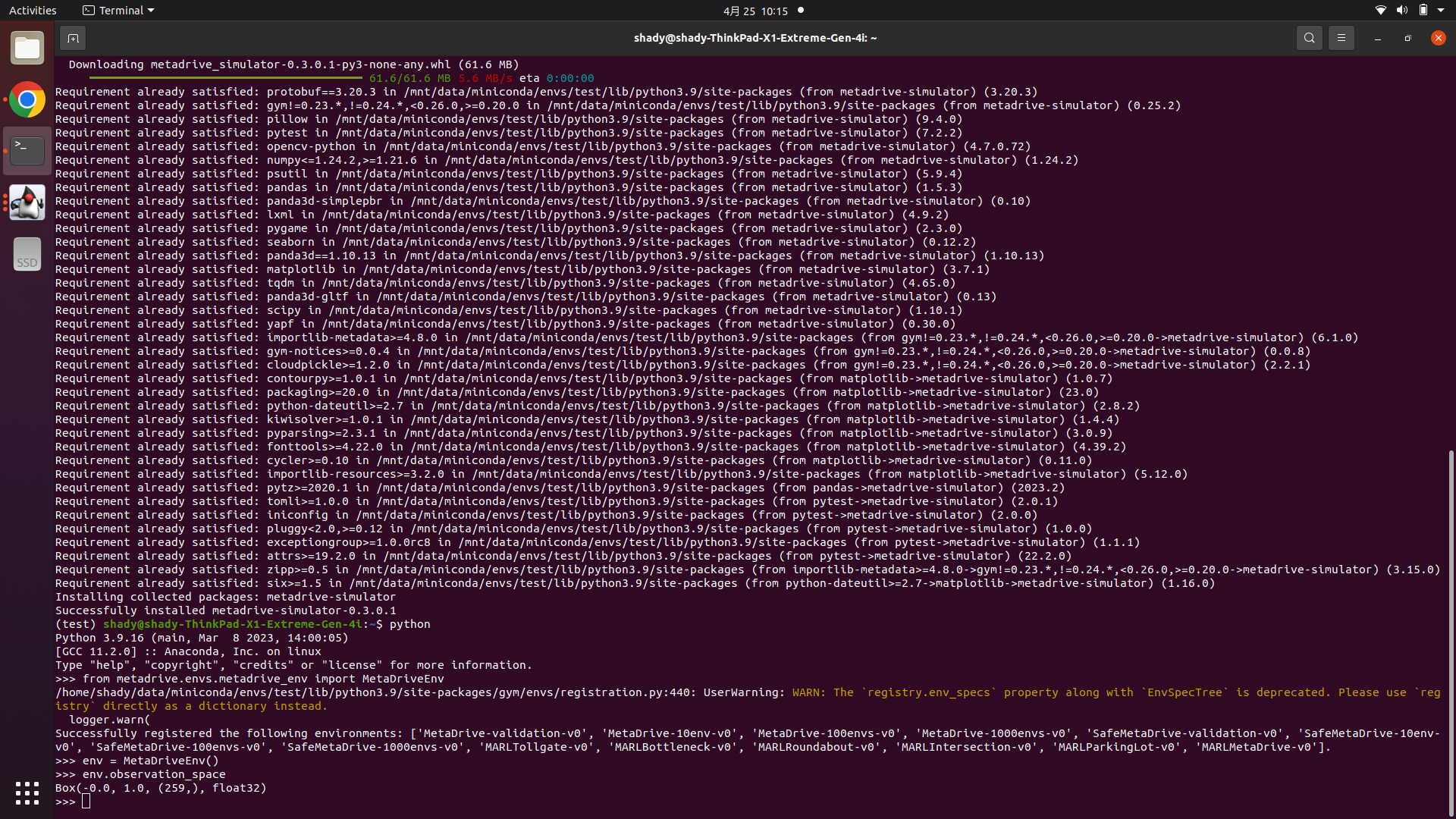Click into the Python prompt line
Viewport: 1456px width, 819px height.
click(x=86, y=801)
